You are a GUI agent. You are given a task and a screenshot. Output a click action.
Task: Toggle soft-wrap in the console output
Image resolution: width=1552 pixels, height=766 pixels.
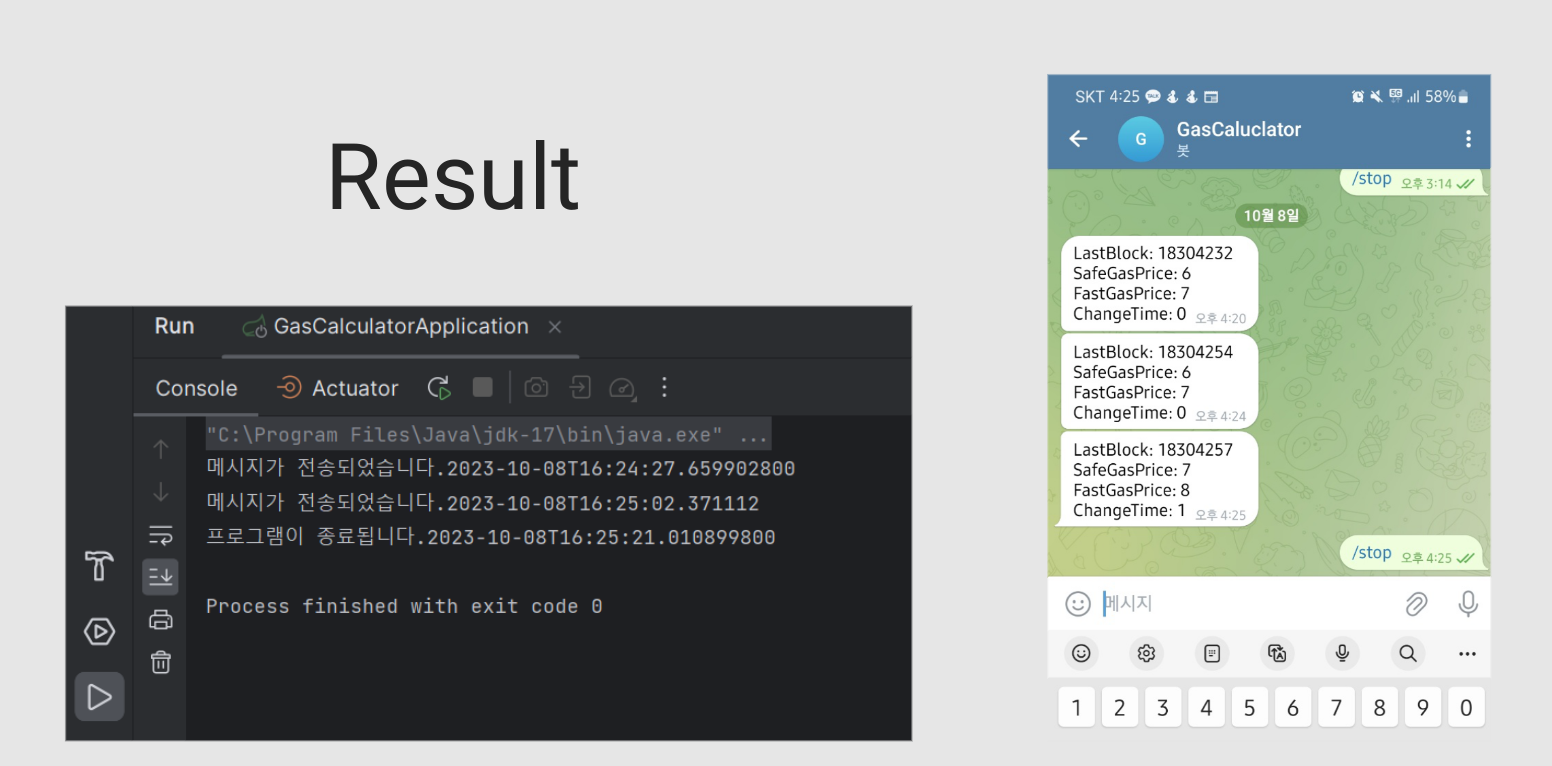[160, 534]
